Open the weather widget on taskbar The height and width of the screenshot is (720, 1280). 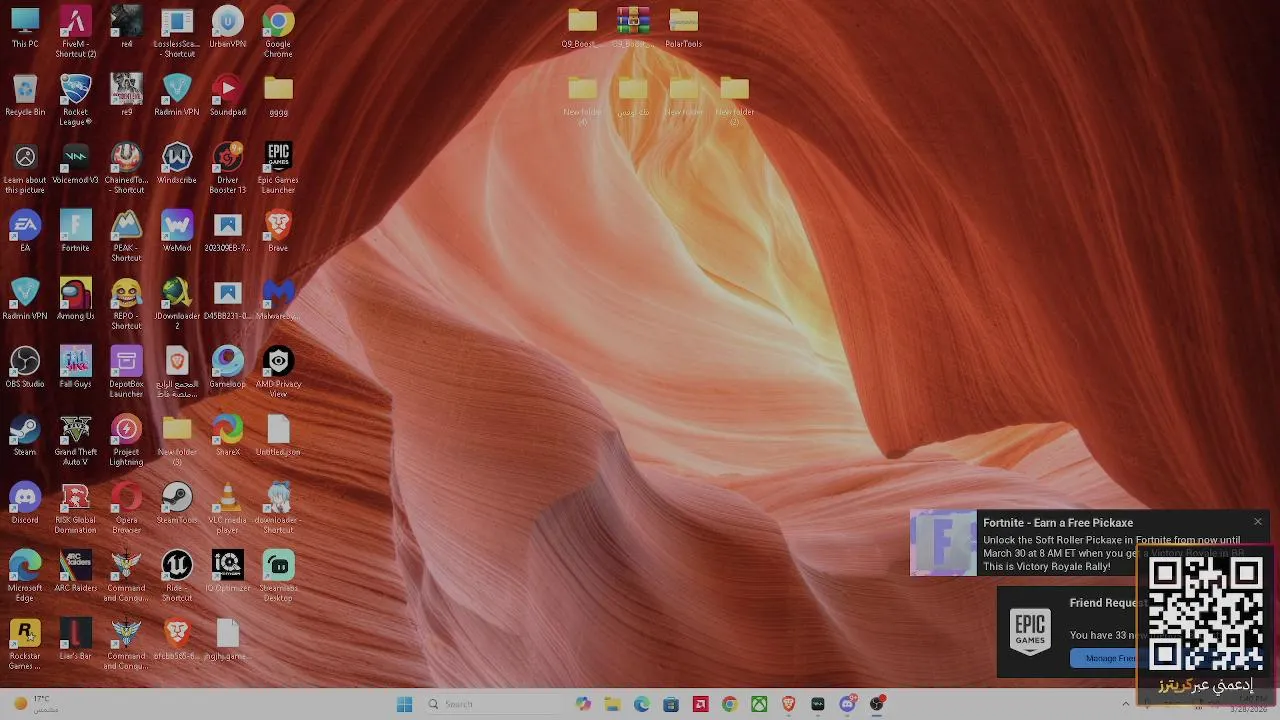point(34,704)
